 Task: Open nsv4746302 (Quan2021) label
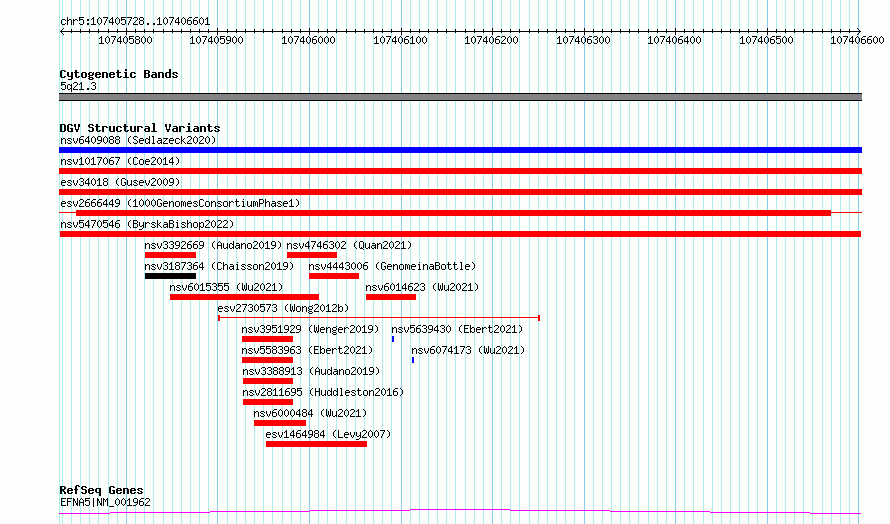tap(349, 245)
